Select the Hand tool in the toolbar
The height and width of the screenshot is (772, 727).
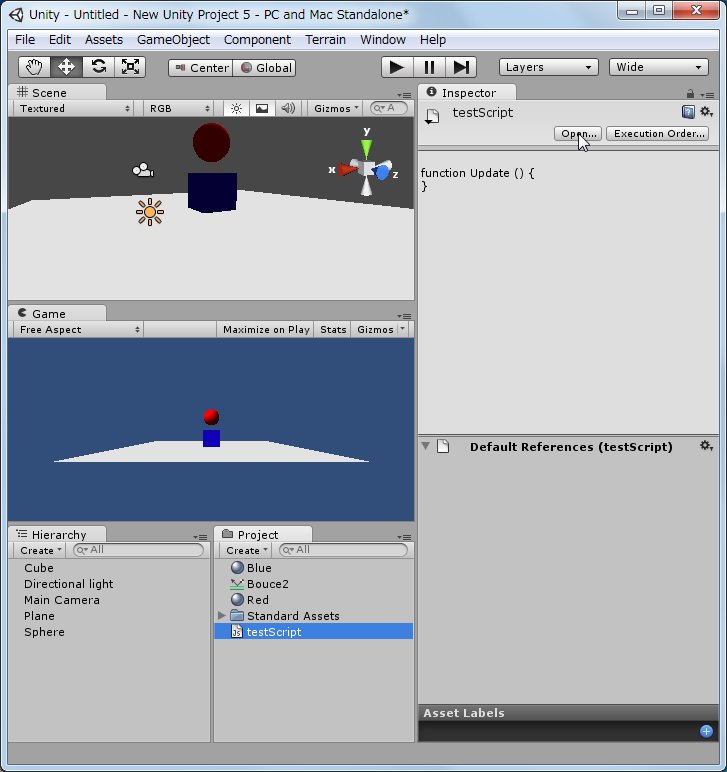[x=35, y=67]
